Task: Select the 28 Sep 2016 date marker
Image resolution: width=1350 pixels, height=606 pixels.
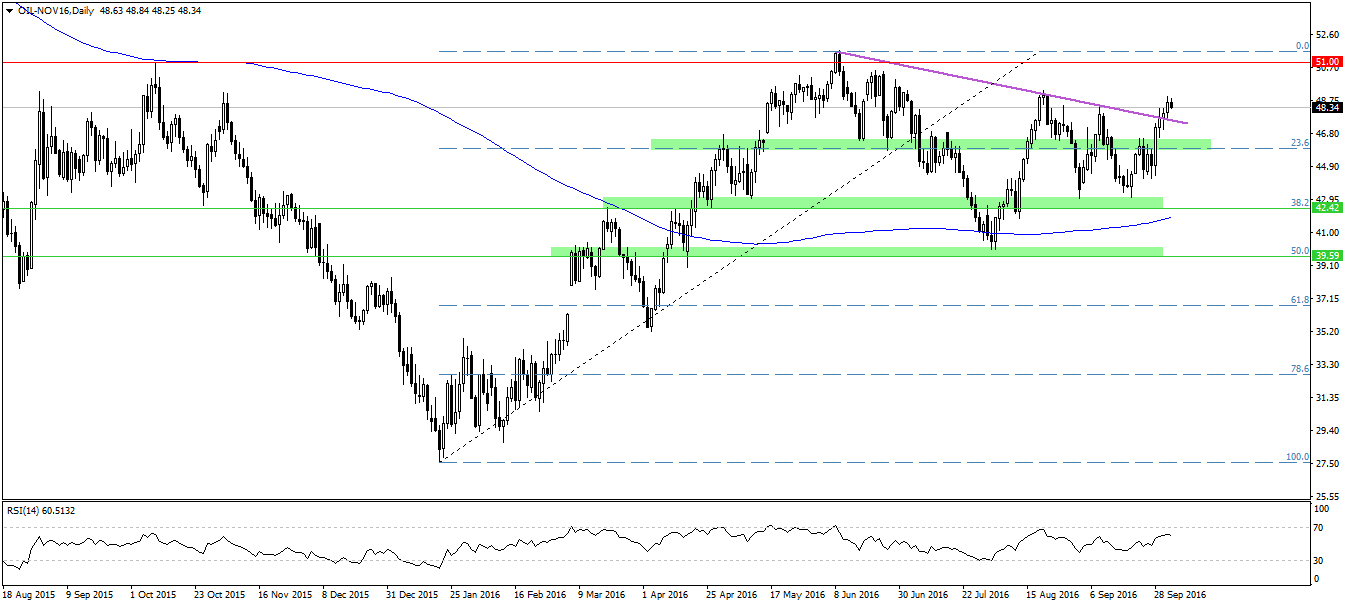Action: 1181,594
